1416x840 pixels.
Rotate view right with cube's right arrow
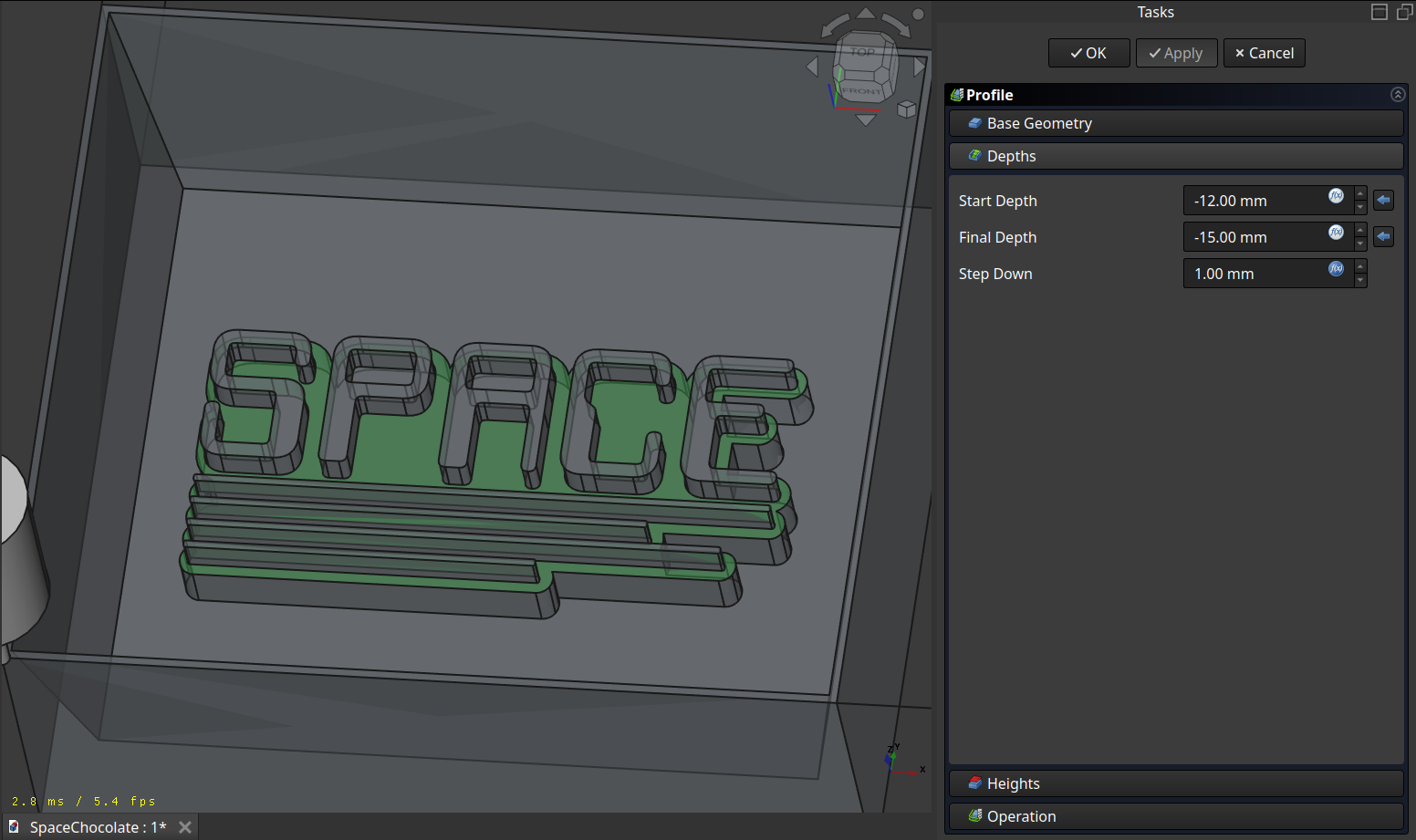coord(920,67)
